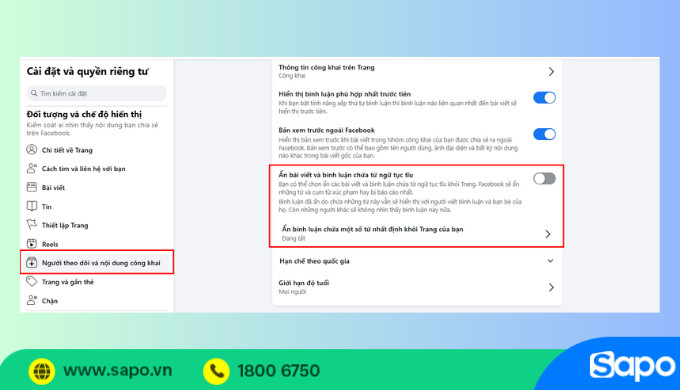Open Ẩn bình luận chứa một số từ chevron
Screen dimensions: 680x390
point(548,234)
